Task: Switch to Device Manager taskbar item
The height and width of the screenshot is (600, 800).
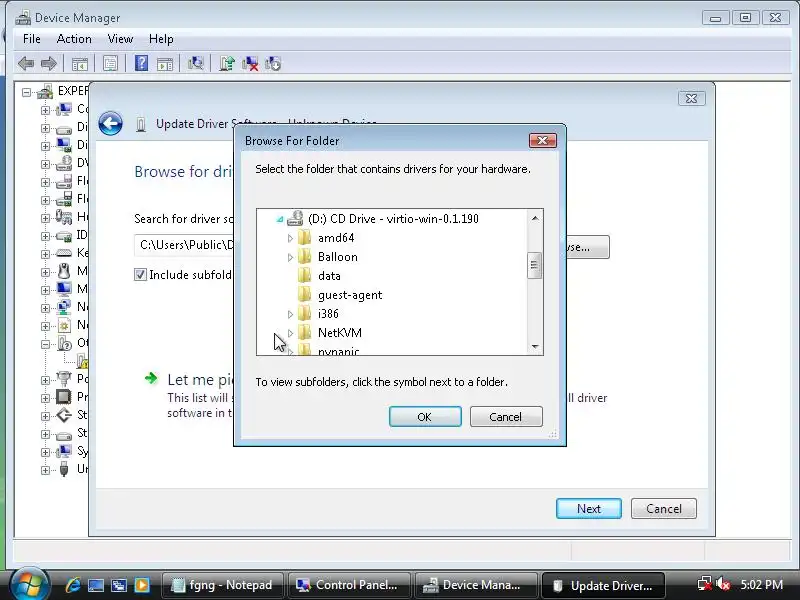Action: coord(476,585)
